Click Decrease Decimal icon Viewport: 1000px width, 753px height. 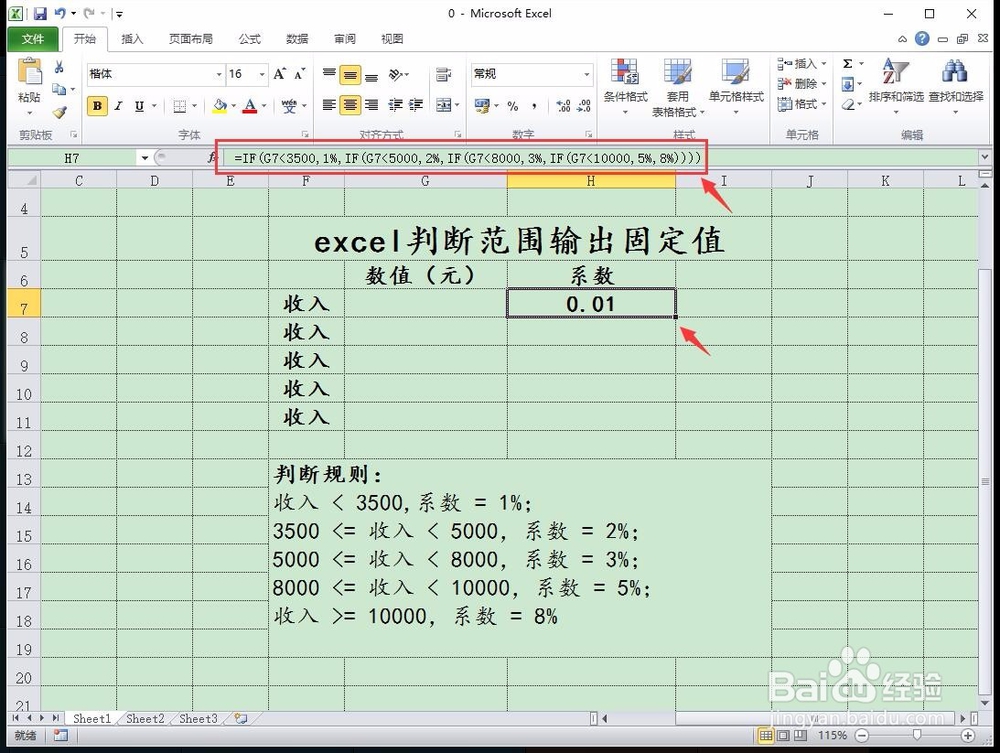click(584, 106)
